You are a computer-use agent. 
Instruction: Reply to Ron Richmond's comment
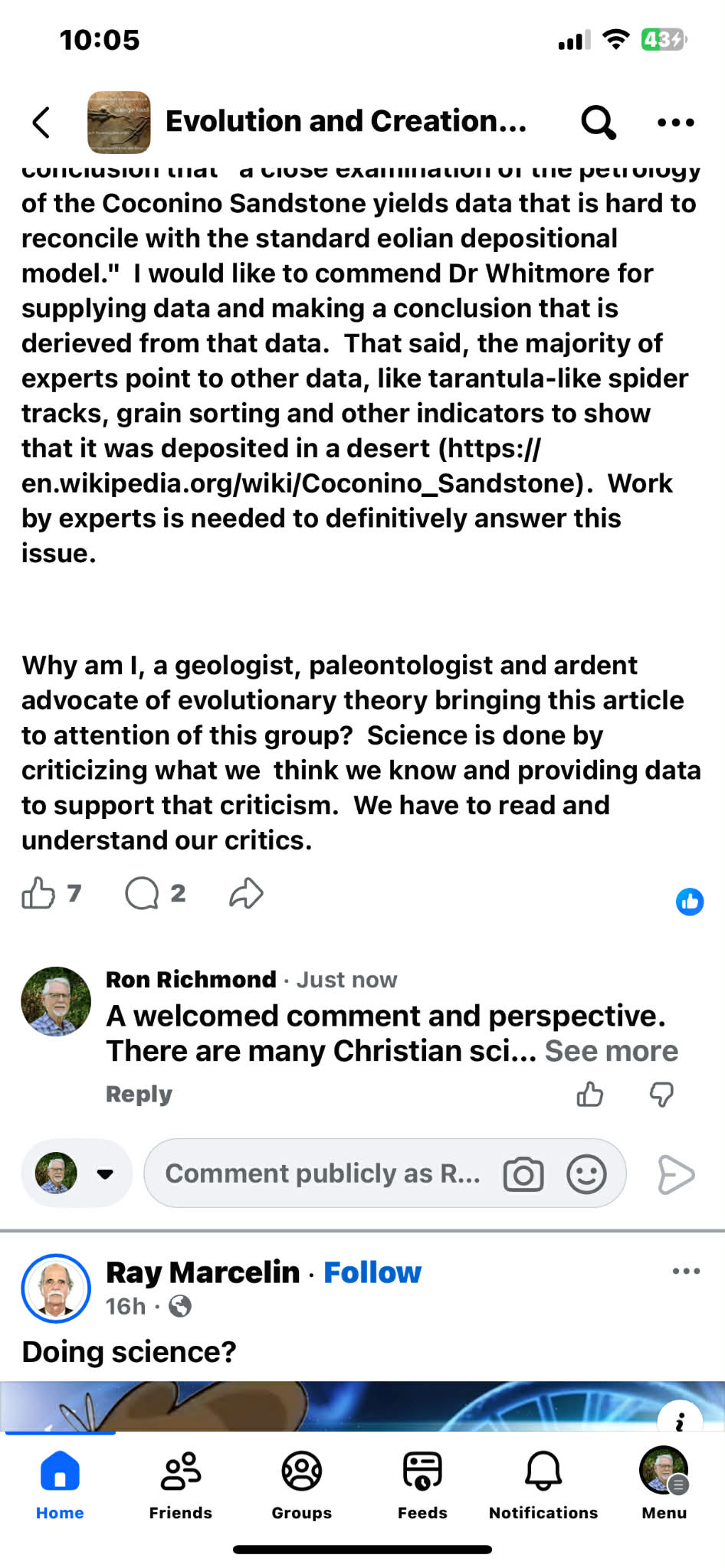click(x=139, y=1095)
